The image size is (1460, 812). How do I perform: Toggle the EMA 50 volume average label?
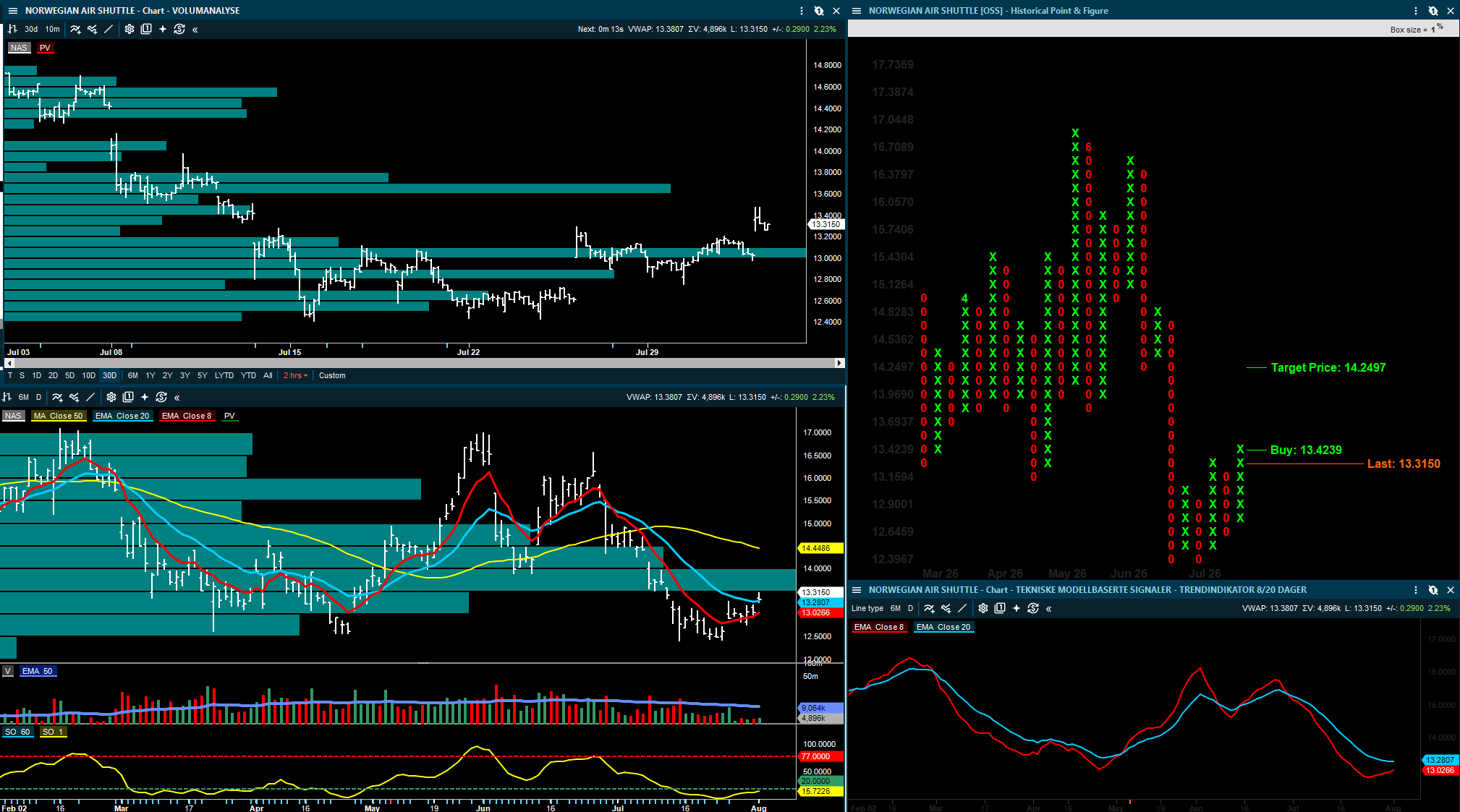[38, 671]
